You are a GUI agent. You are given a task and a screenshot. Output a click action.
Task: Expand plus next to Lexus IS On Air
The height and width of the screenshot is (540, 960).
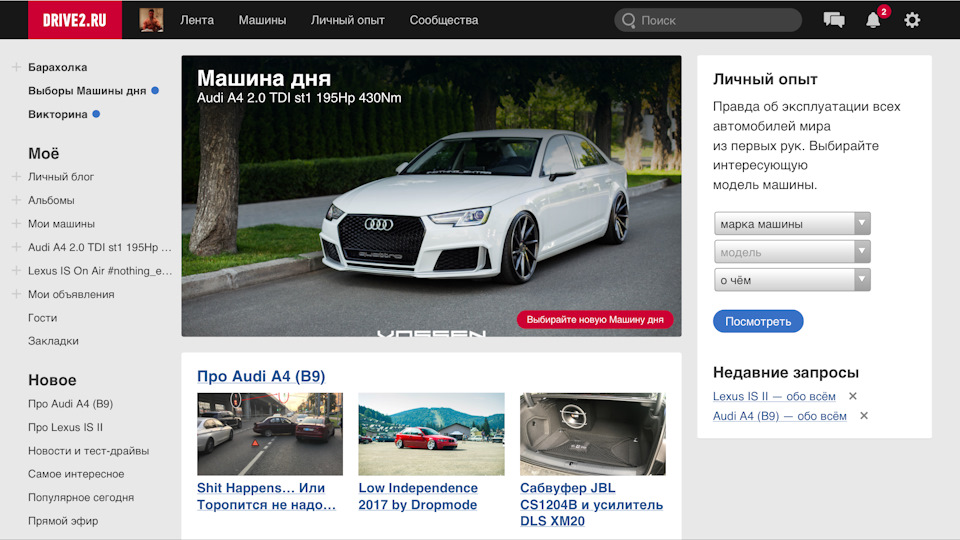pyautogui.click(x=17, y=271)
